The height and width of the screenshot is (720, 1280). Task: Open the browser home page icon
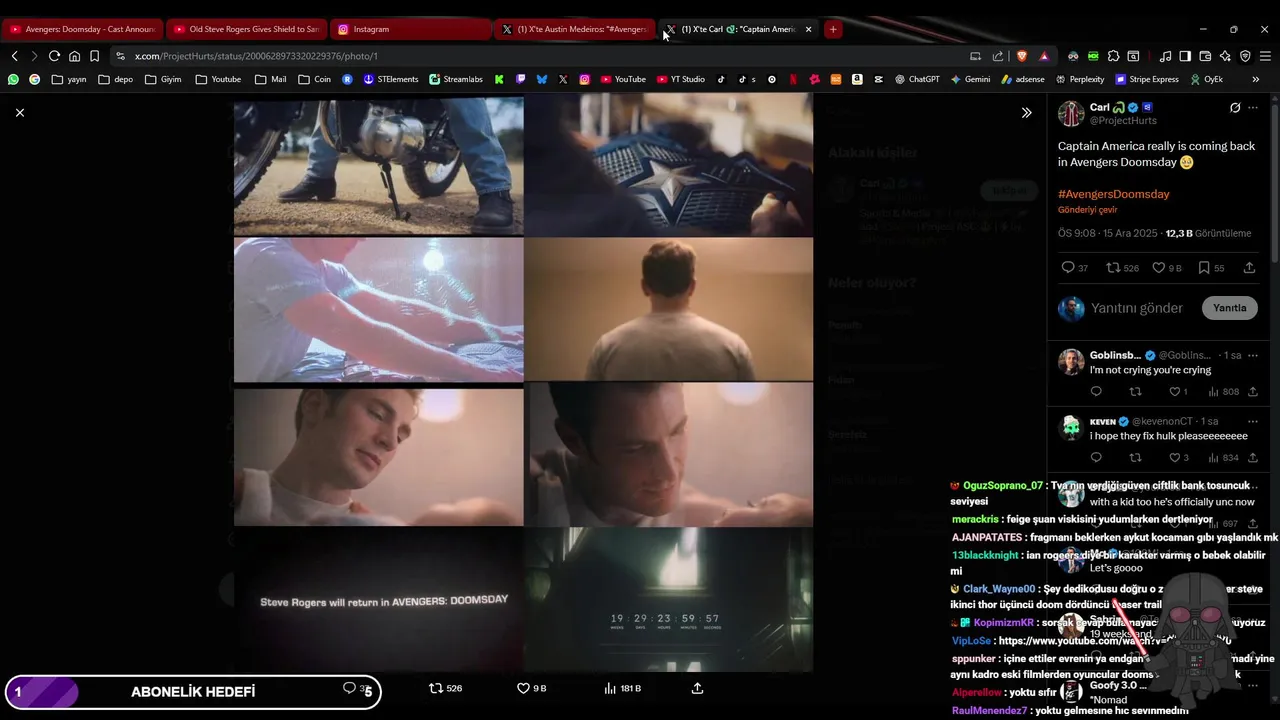74,56
